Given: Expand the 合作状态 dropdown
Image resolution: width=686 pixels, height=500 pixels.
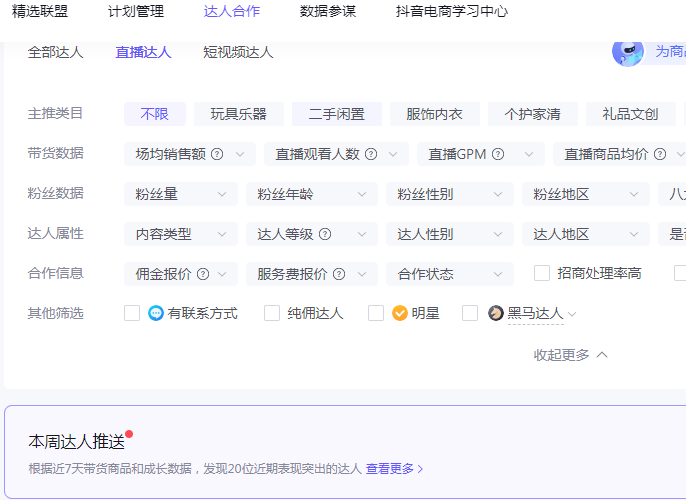Looking at the screenshot, I should click(x=449, y=274).
